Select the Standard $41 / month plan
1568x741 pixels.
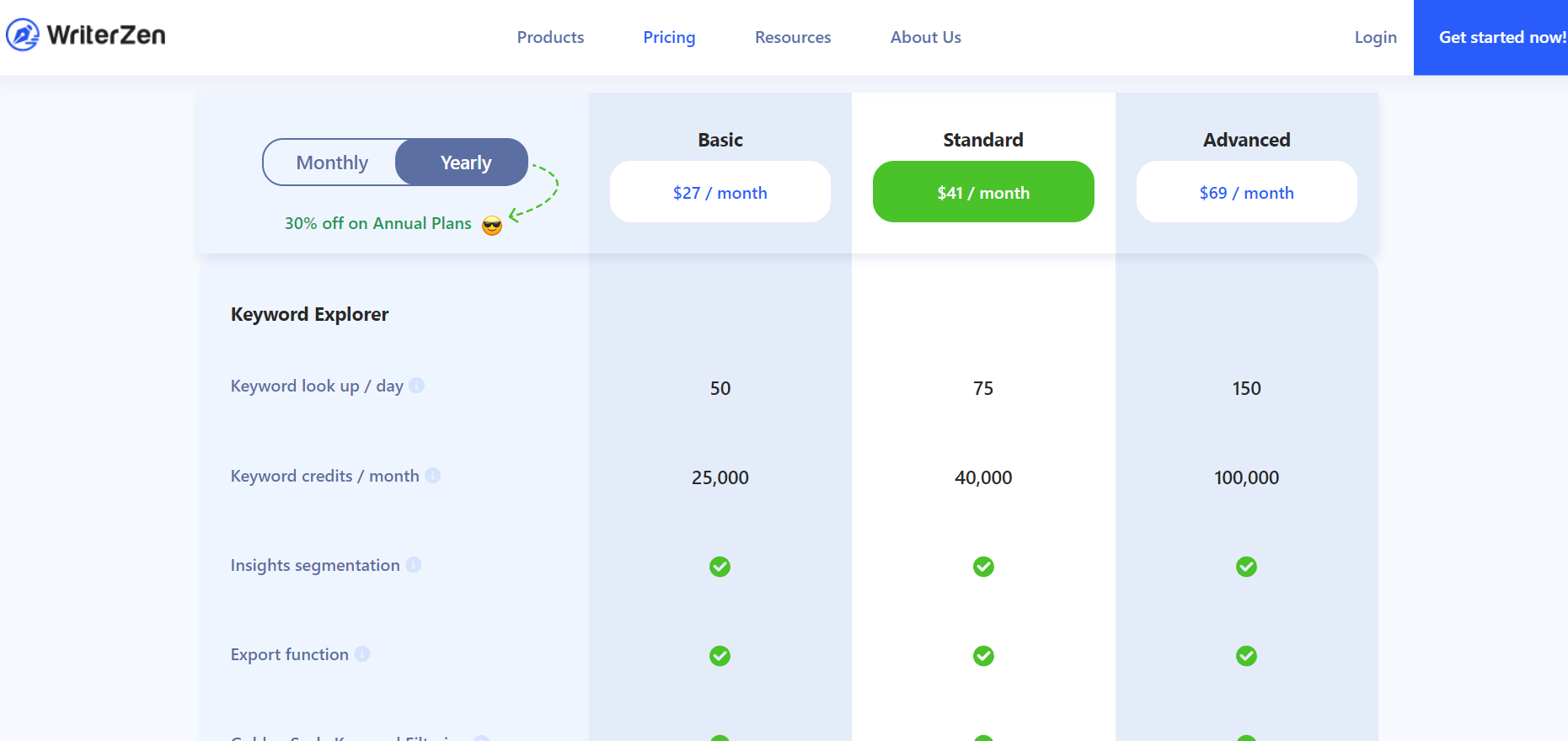(983, 192)
